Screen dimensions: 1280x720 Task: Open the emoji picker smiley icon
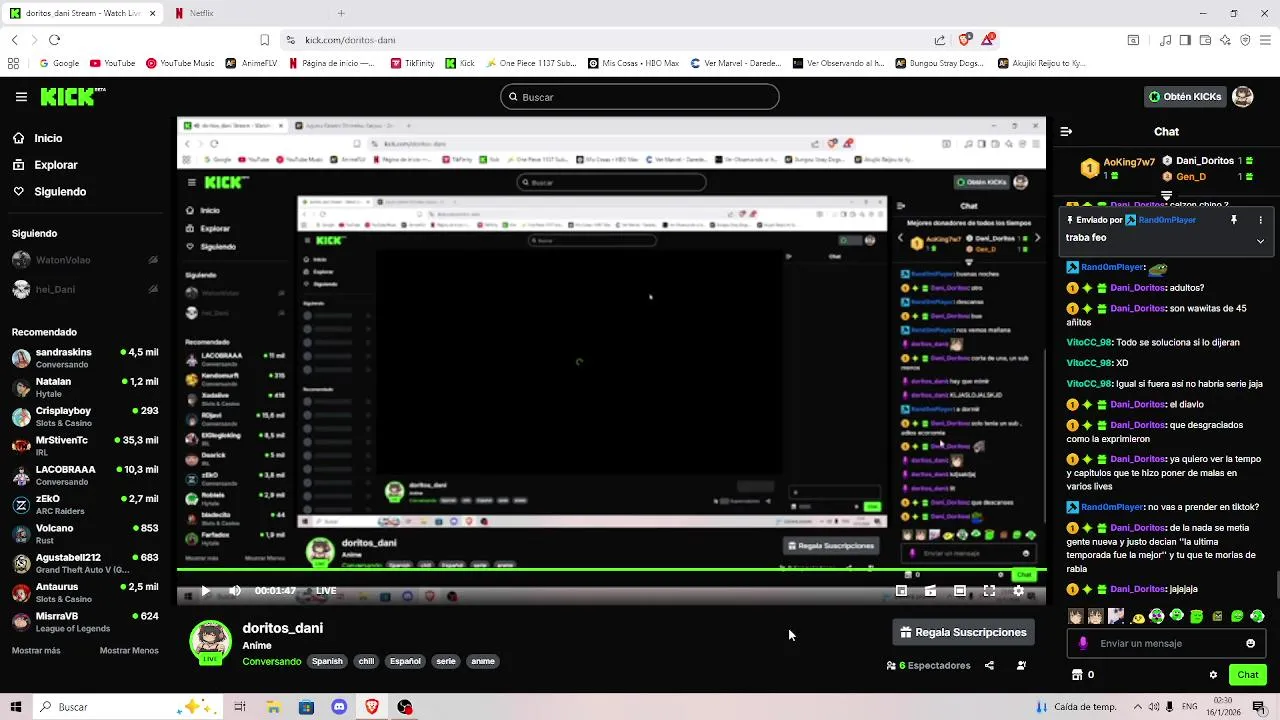tap(1250, 643)
